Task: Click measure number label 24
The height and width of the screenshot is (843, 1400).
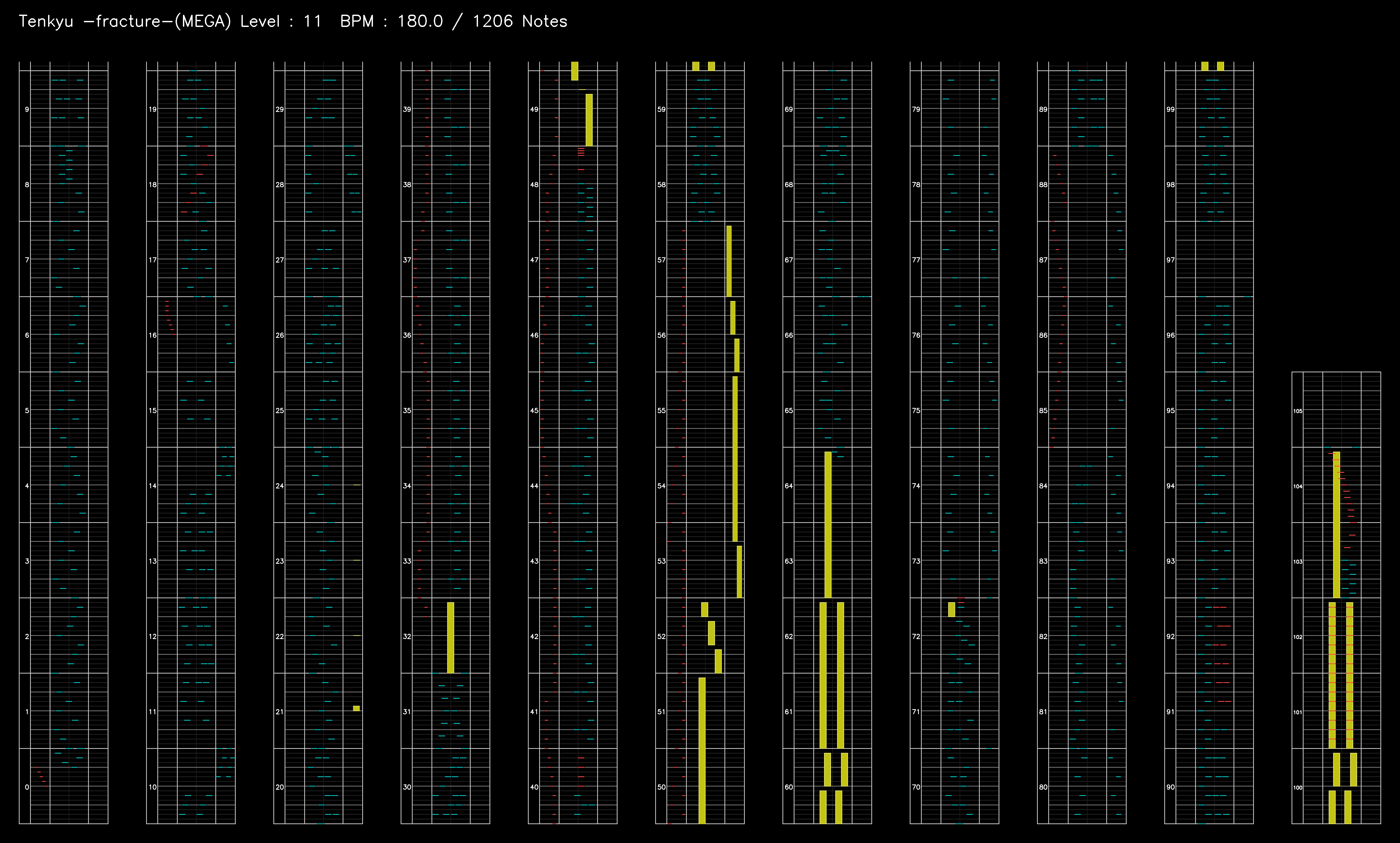Action: click(x=279, y=486)
